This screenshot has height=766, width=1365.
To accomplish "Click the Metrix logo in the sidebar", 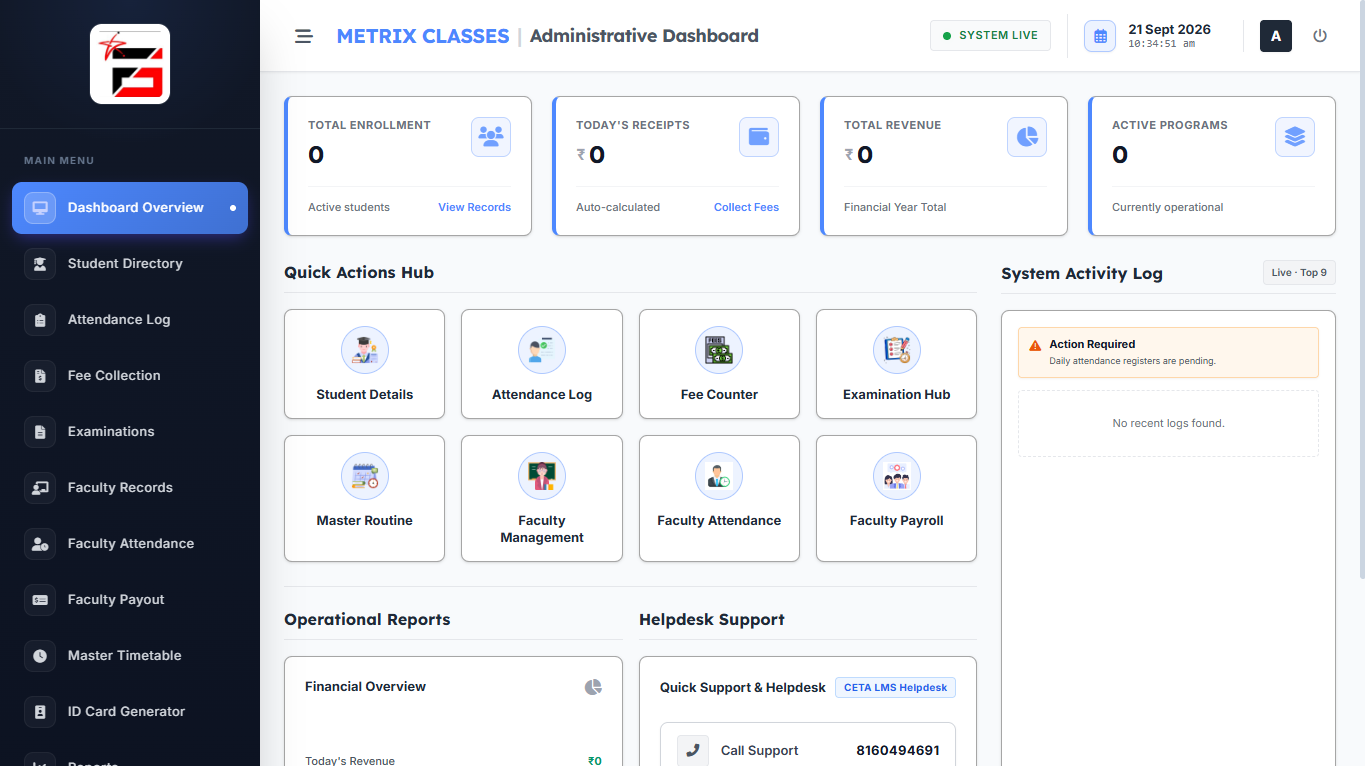I will tap(130, 64).
